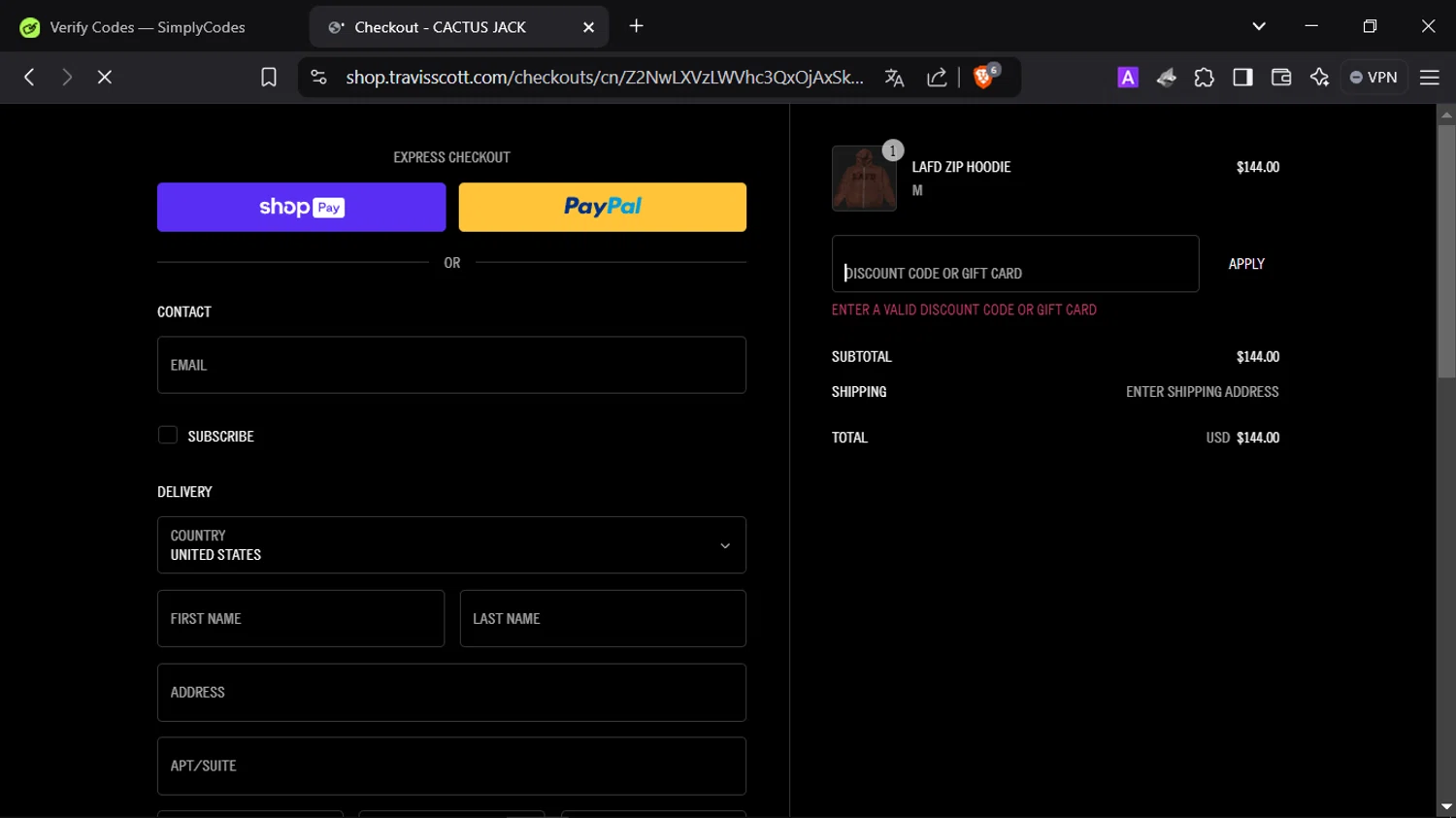Open Leo AI assistant icon
1456x818 pixels.
[1319, 78]
